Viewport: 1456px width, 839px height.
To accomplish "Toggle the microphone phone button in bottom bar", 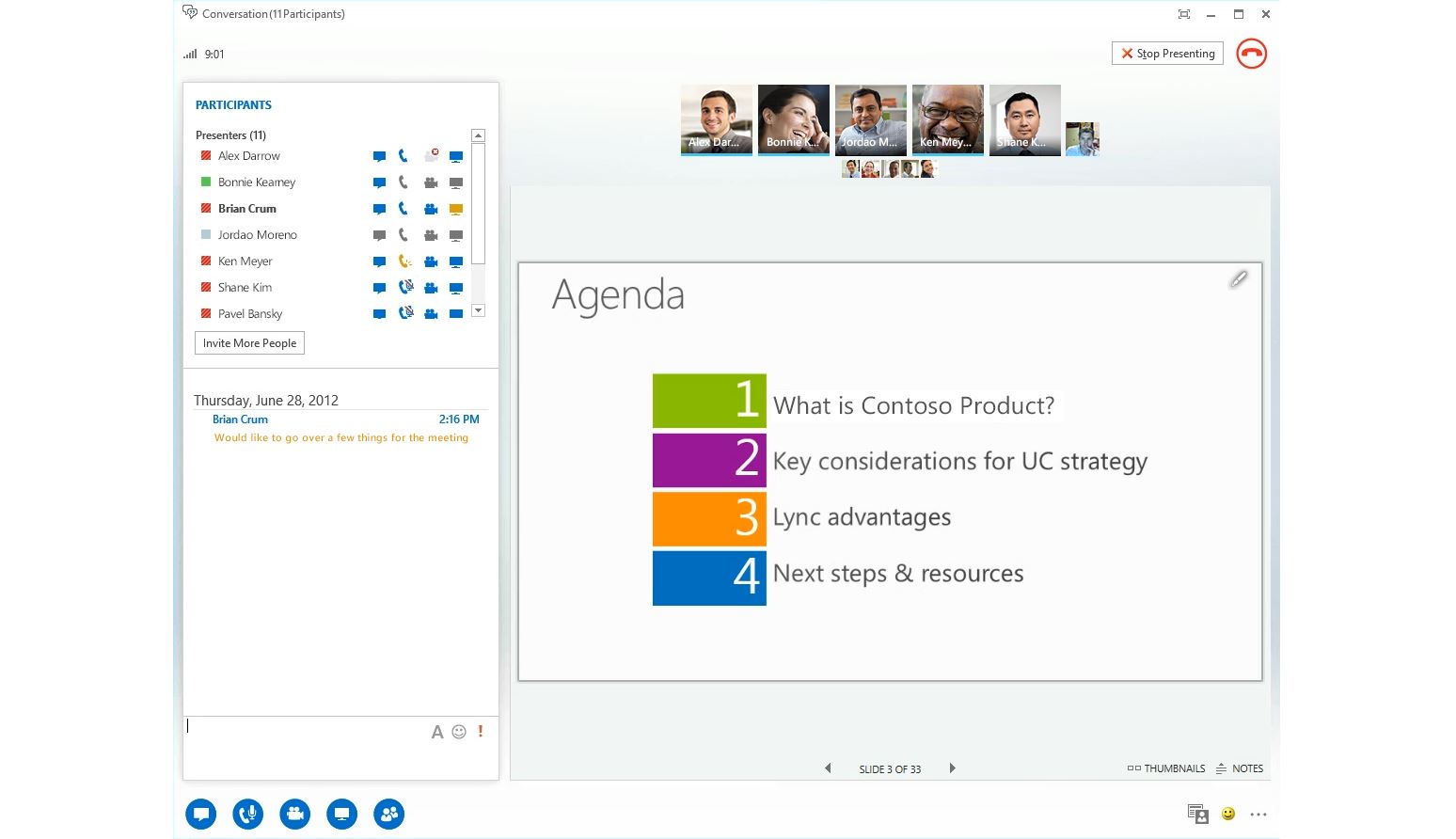I will point(248,815).
